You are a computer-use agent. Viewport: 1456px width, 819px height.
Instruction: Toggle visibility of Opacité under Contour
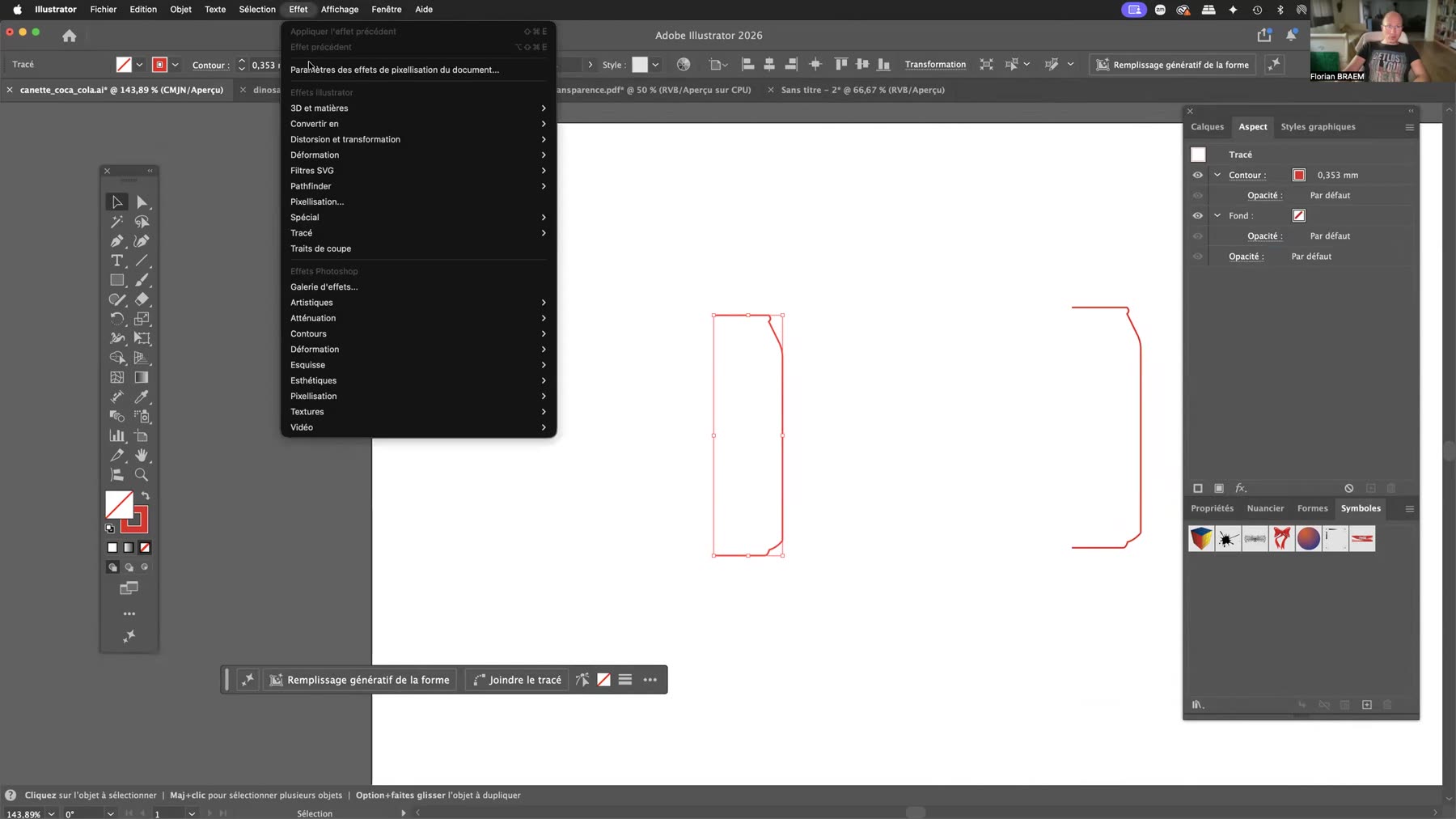pos(1198,195)
